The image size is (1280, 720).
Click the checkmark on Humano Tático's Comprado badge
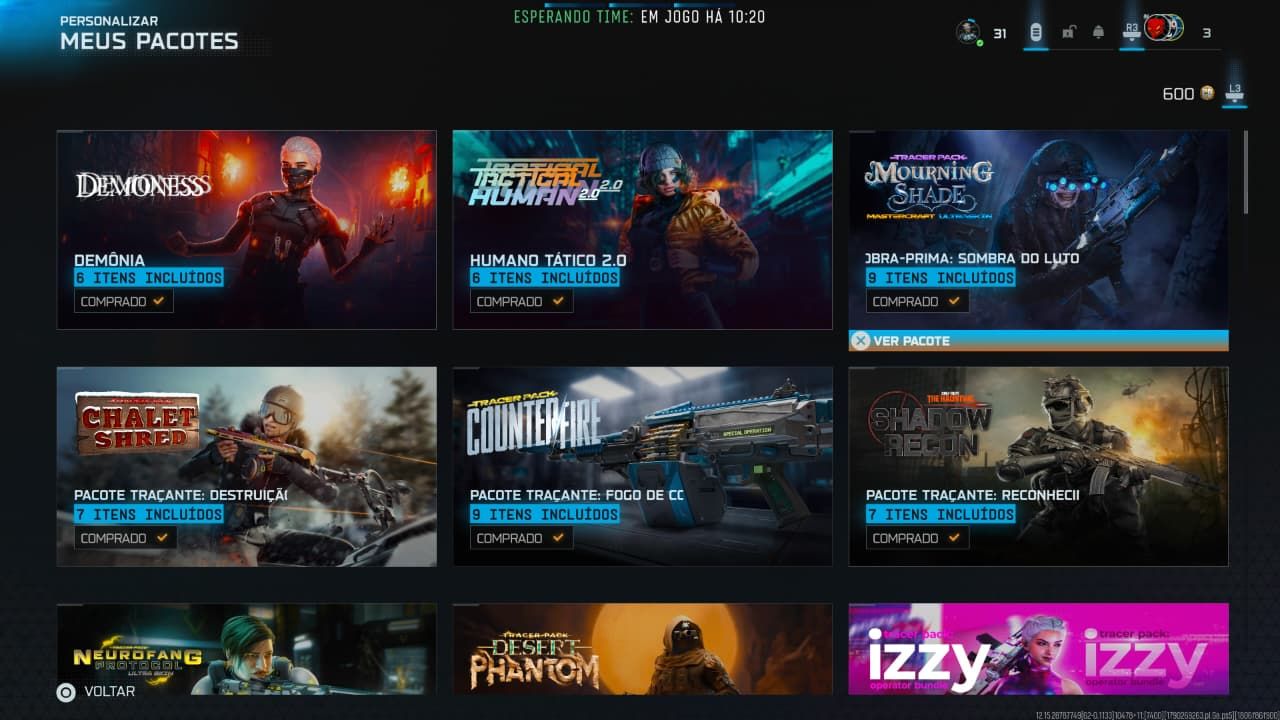click(x=558, y=300)
